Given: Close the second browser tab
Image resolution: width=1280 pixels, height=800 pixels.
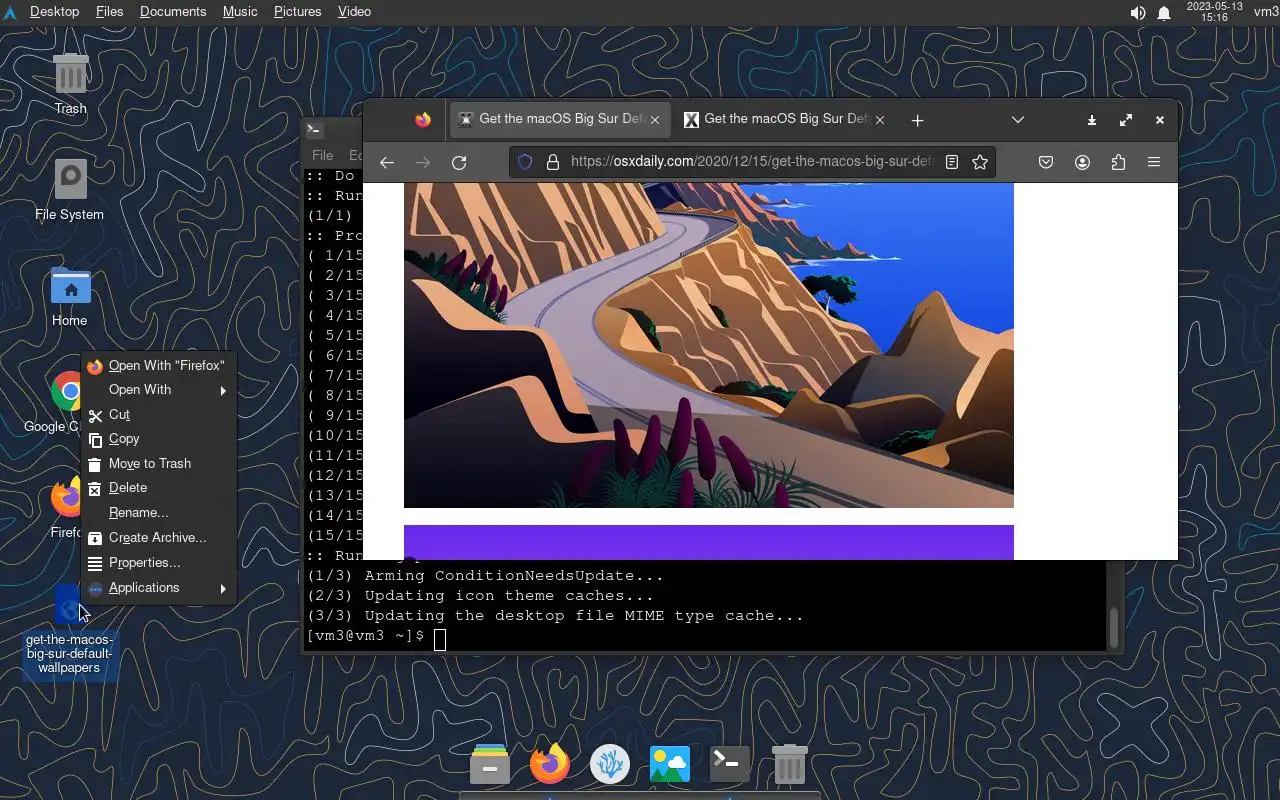Looking at the screenshot, I should pyautogui.click(x=880, y=120).
